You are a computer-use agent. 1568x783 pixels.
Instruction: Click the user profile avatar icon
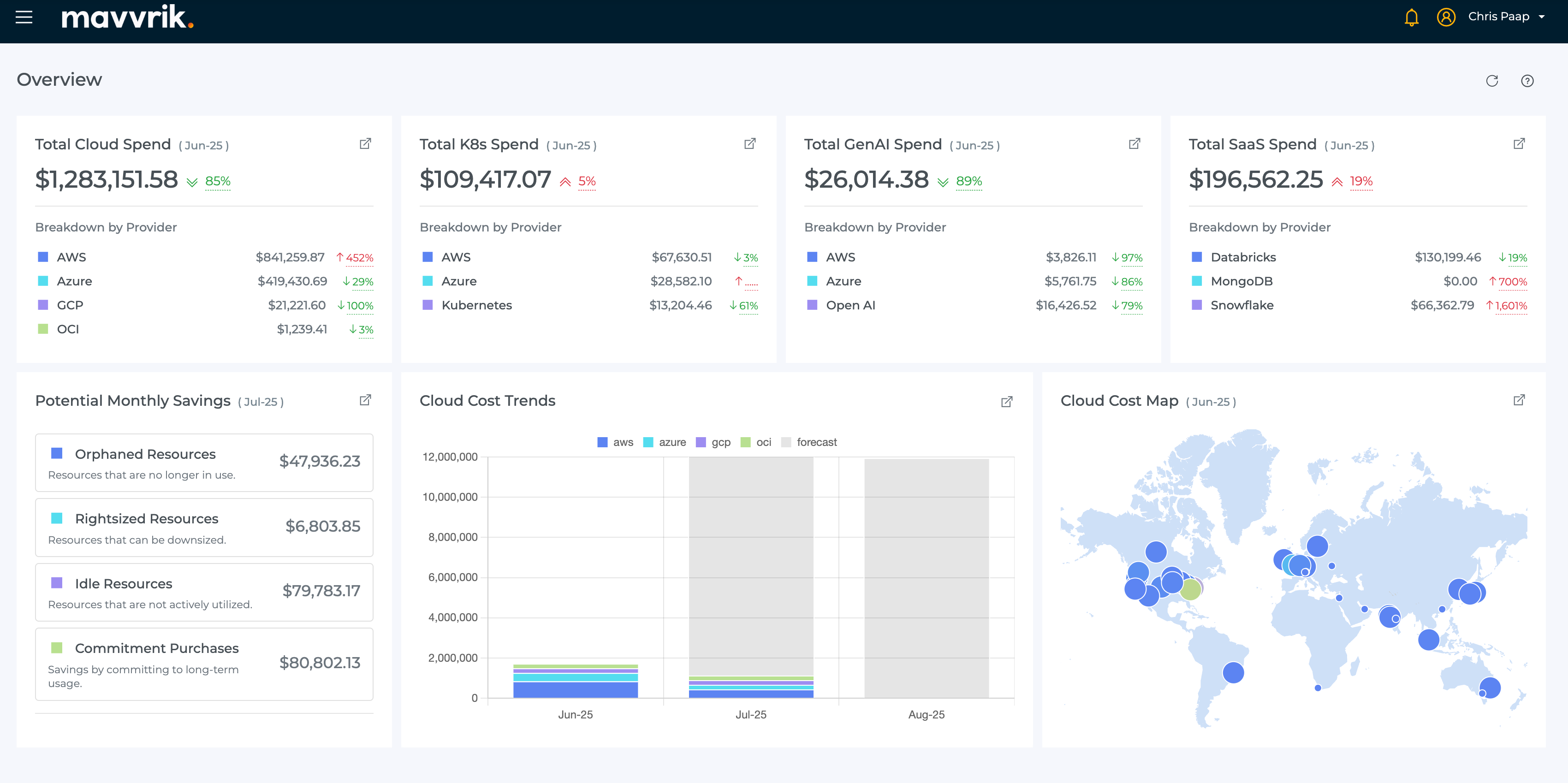tap(1446, 17)
